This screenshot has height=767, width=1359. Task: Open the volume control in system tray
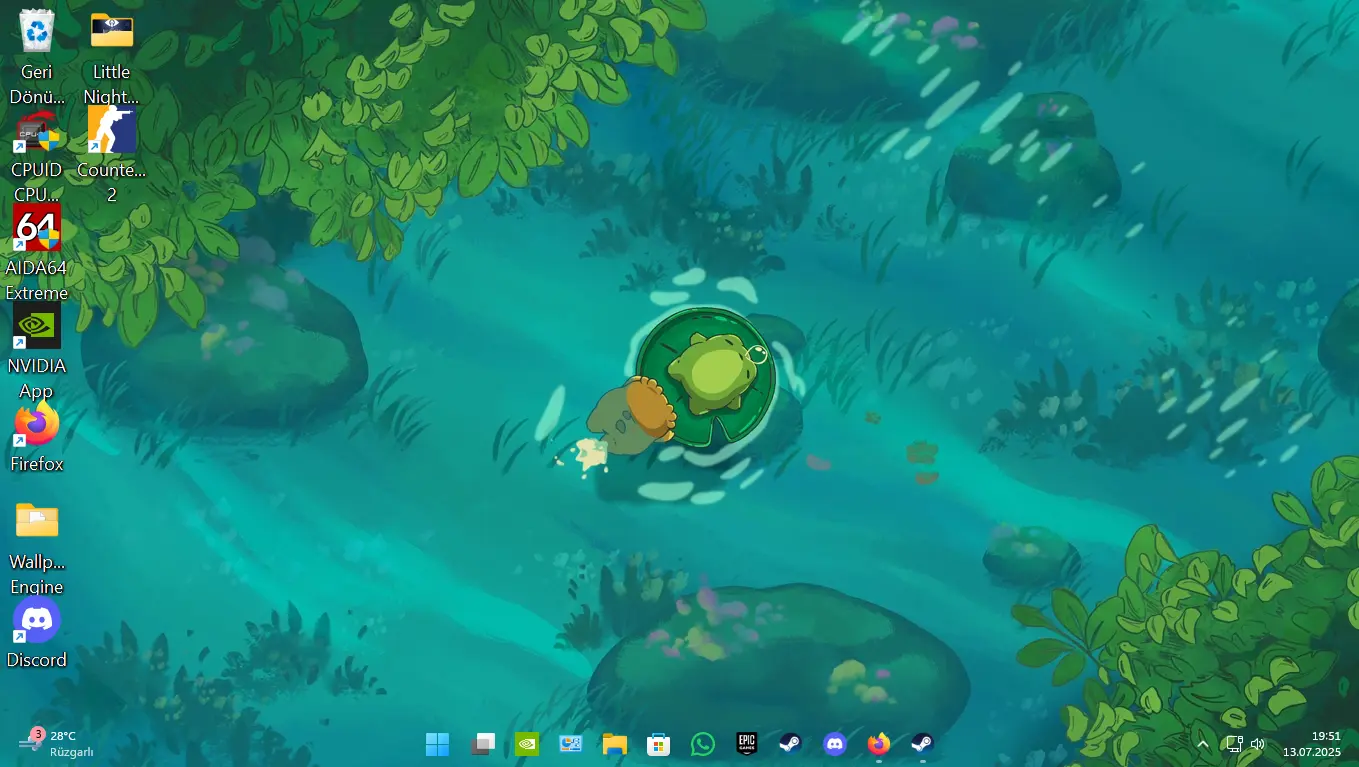[1258, 744]
